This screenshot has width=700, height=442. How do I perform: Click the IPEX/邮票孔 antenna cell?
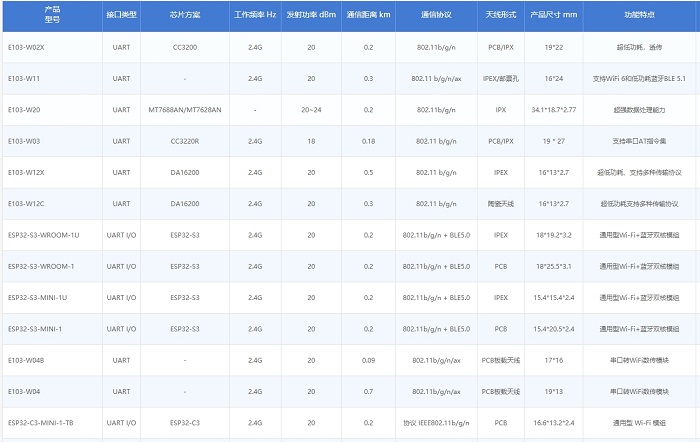[501, 79]
